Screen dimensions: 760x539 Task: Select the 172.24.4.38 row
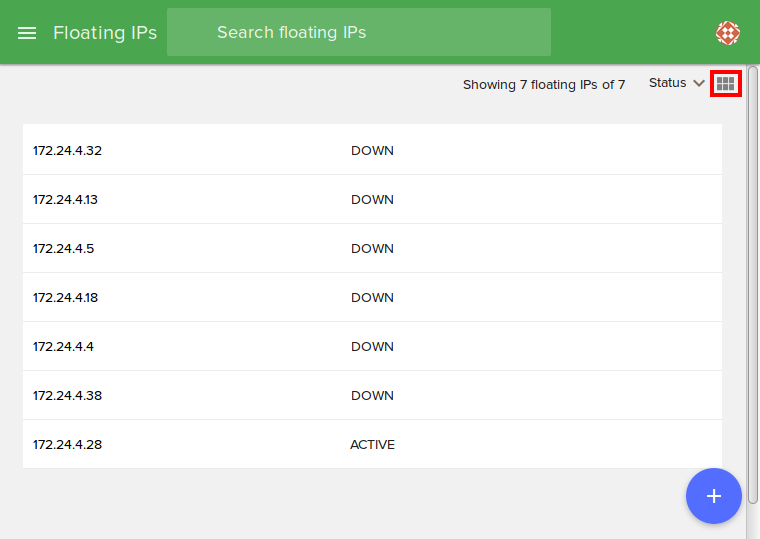click(x=68, y=396)
